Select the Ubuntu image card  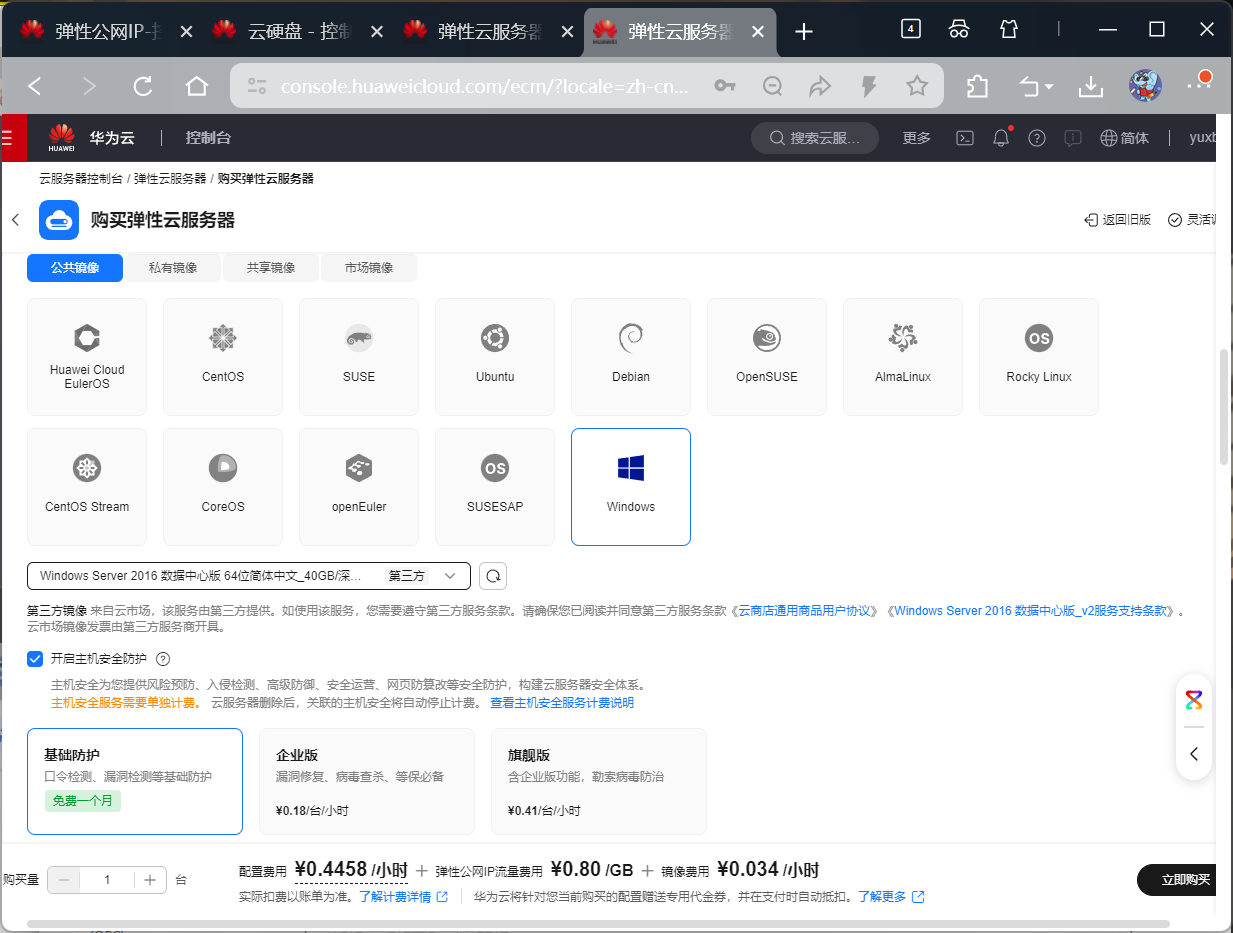[495, 357]
